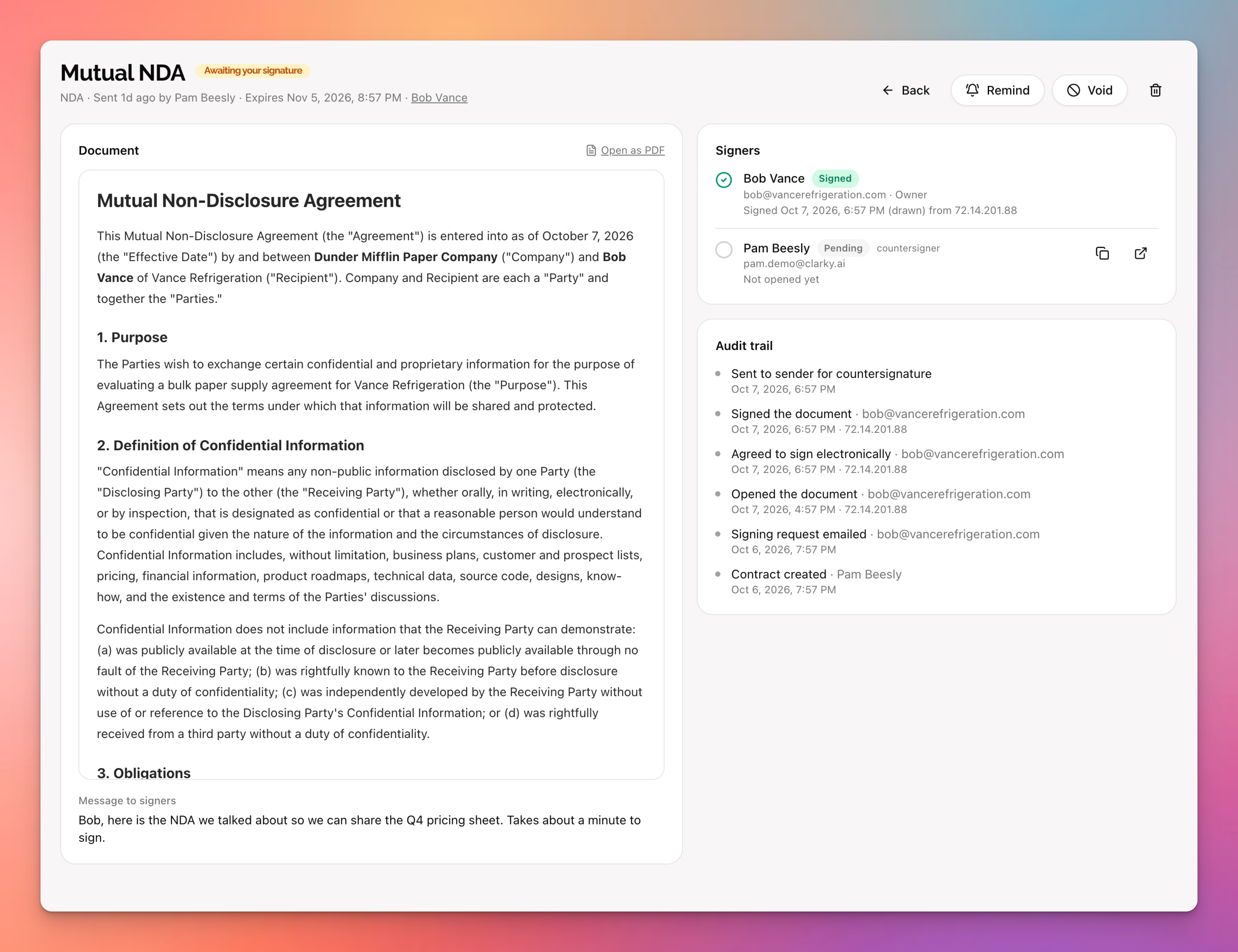Open Bob Vance link in header
This screenshot has height=952, width=1238.
[439, 97]
